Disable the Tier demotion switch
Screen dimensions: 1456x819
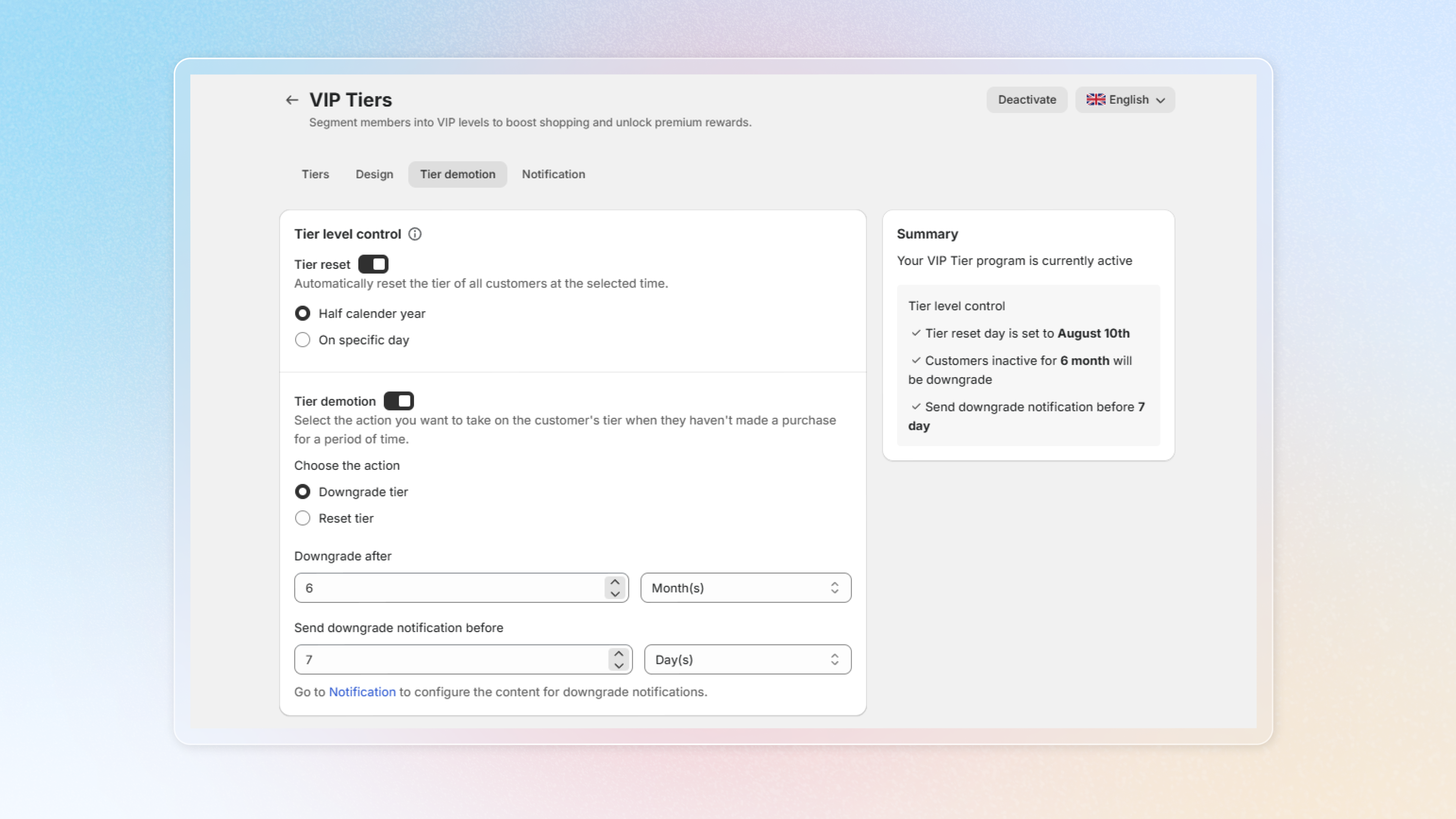[399, 401]
